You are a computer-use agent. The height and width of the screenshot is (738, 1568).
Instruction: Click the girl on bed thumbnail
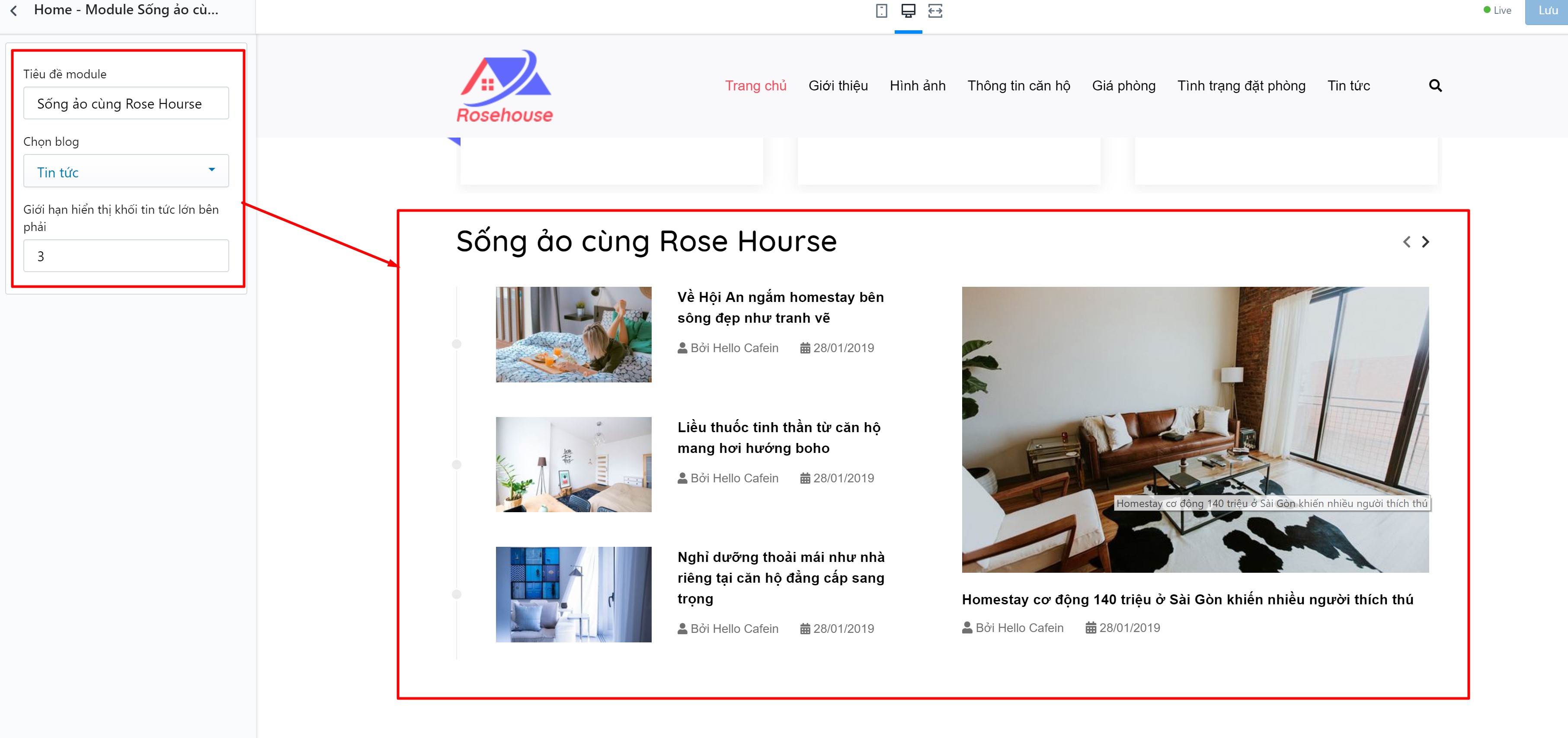(573, 335)
